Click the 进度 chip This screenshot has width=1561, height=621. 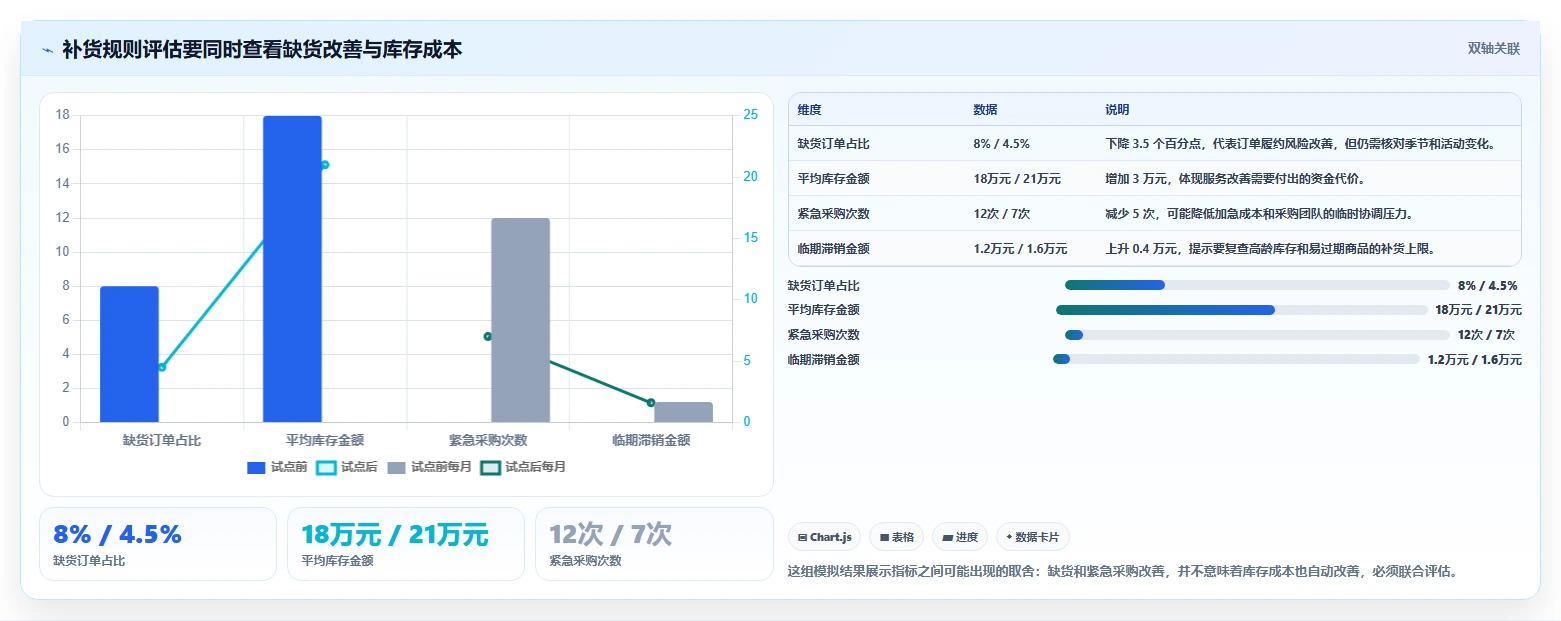[x=960, y=537]
